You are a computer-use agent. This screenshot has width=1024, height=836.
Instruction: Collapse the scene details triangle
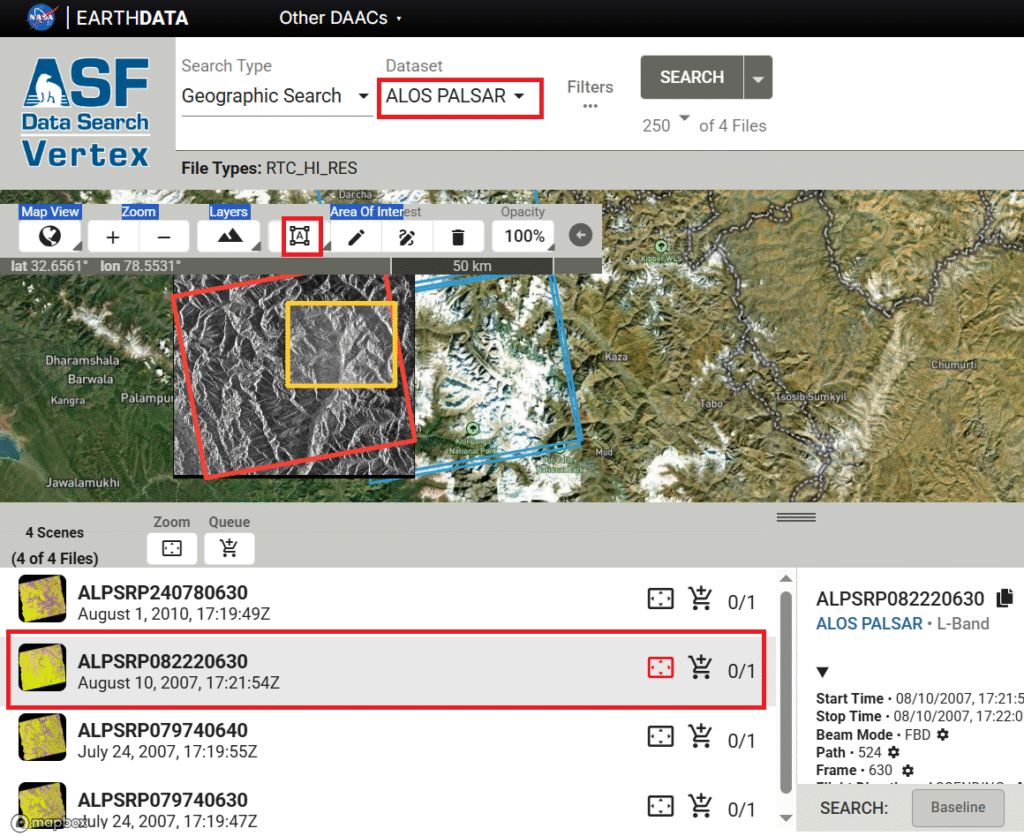[x=823, y=671]
